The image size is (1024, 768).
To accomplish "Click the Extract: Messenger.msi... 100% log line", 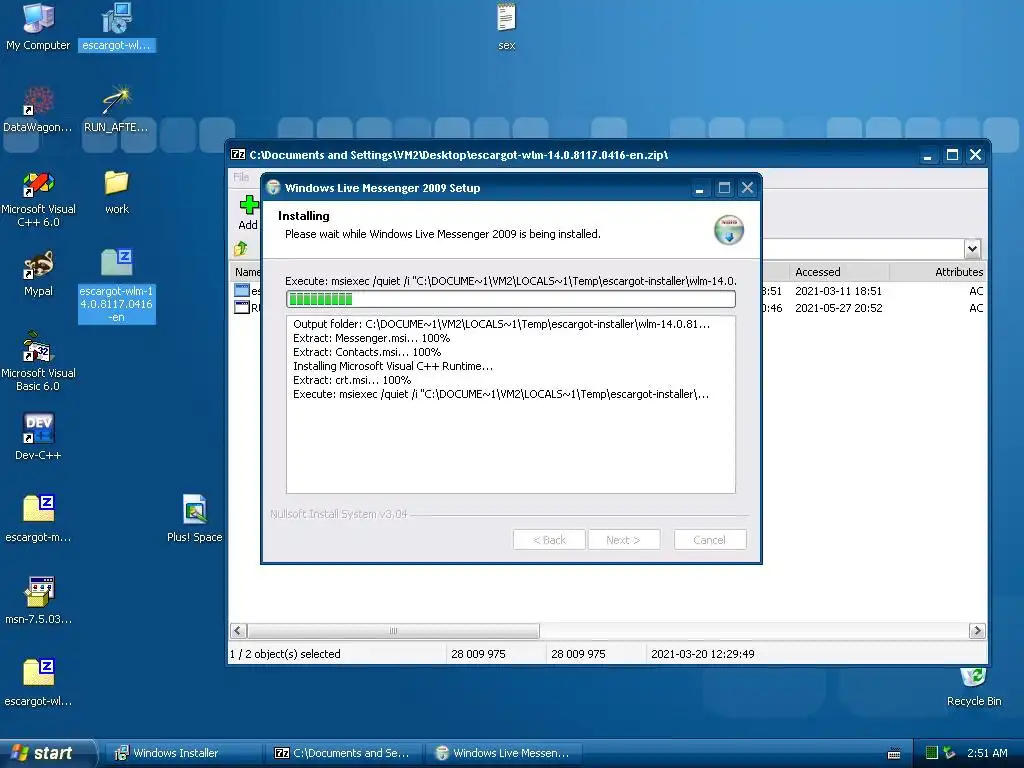I will click(372, 338).
